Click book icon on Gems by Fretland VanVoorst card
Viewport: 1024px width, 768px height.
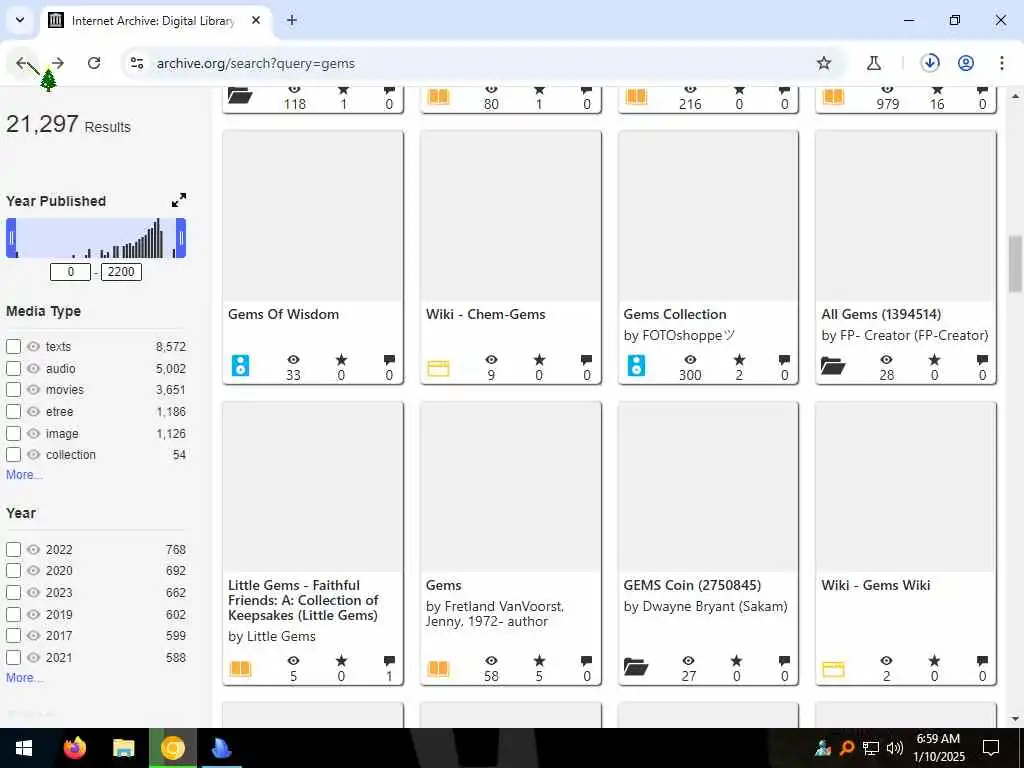438,668
